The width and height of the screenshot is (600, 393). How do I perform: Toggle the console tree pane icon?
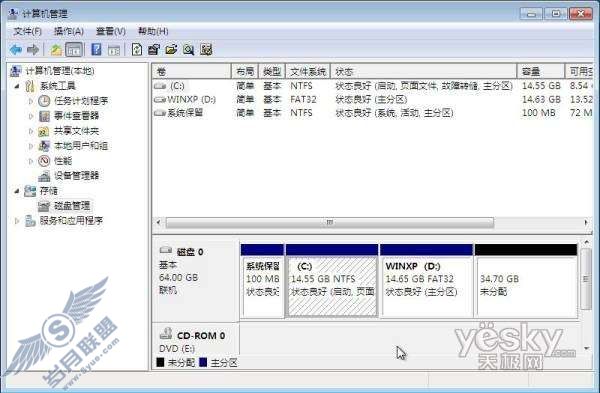(74, 50)
